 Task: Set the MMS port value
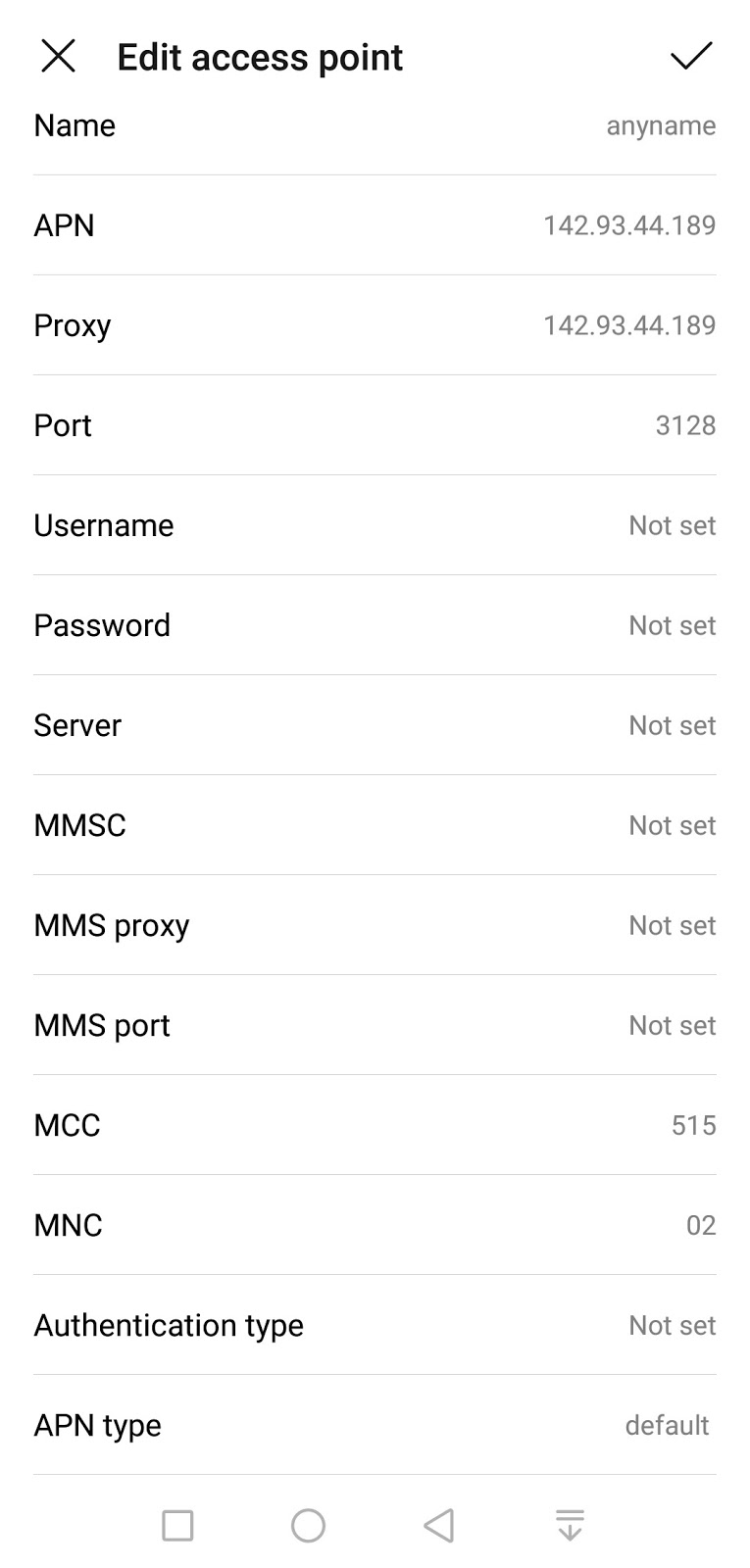375,1025
